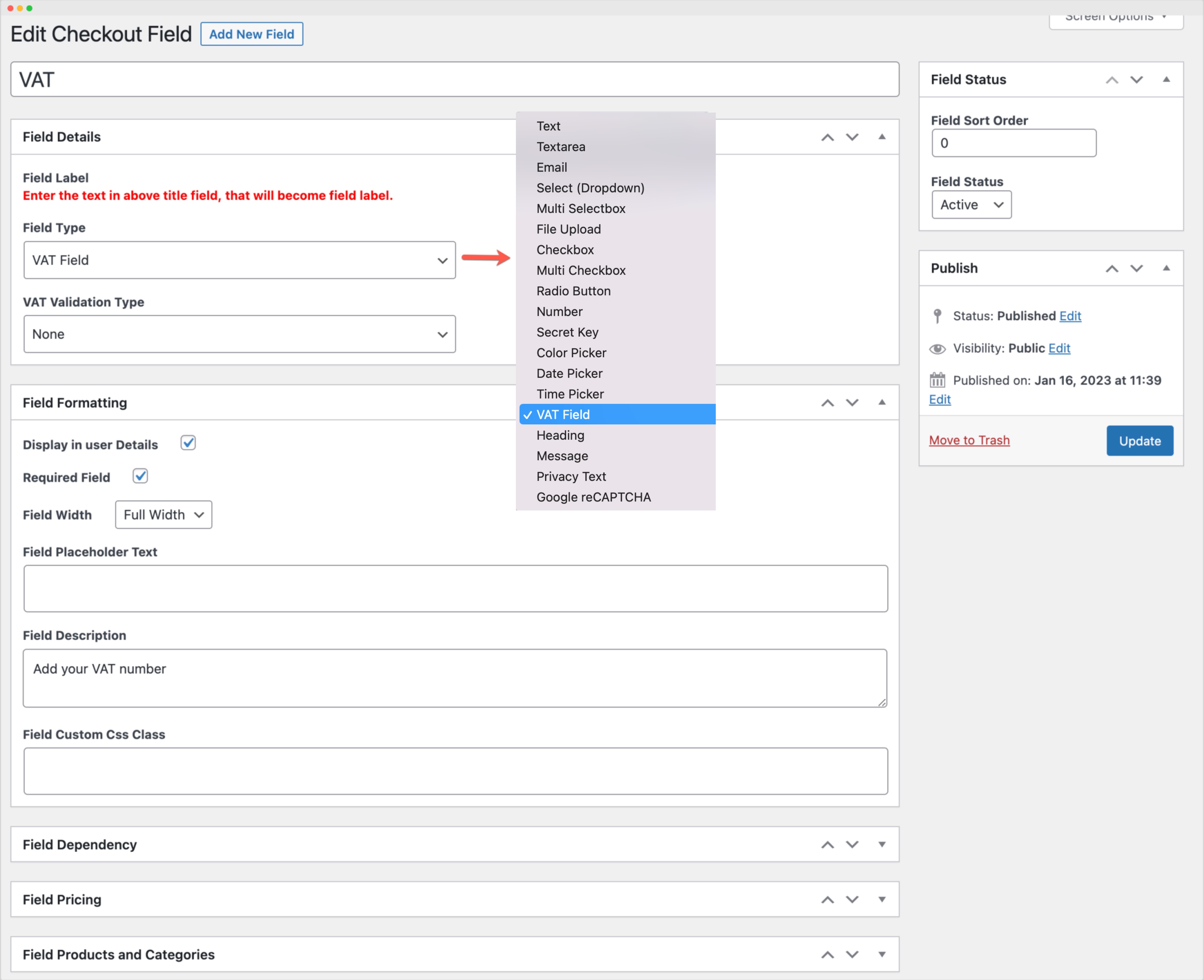Expand the Field Products and Categories section
This screenshot has height=980, width=1204.
[x=882, y=954]
